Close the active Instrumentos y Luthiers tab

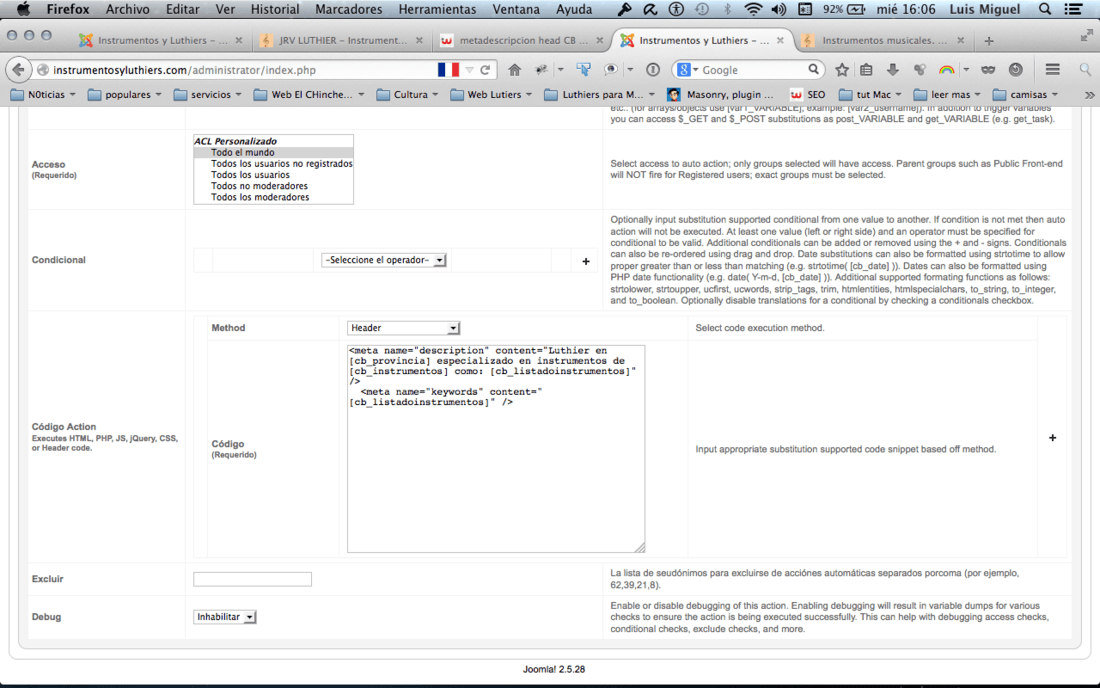pyautogui.click(x=780, y=41)
